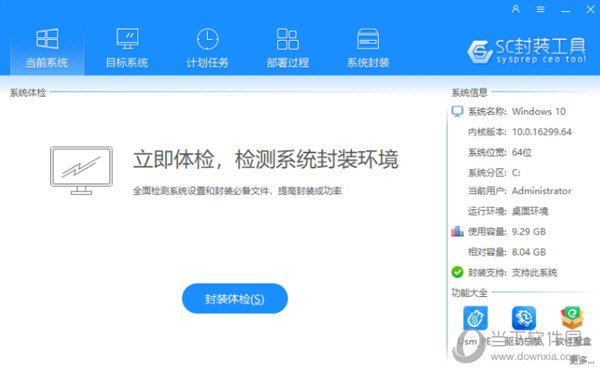This screenshot has height=380, width=600.
Task: Open the 计划任务 tab
Action: point(207,48)
